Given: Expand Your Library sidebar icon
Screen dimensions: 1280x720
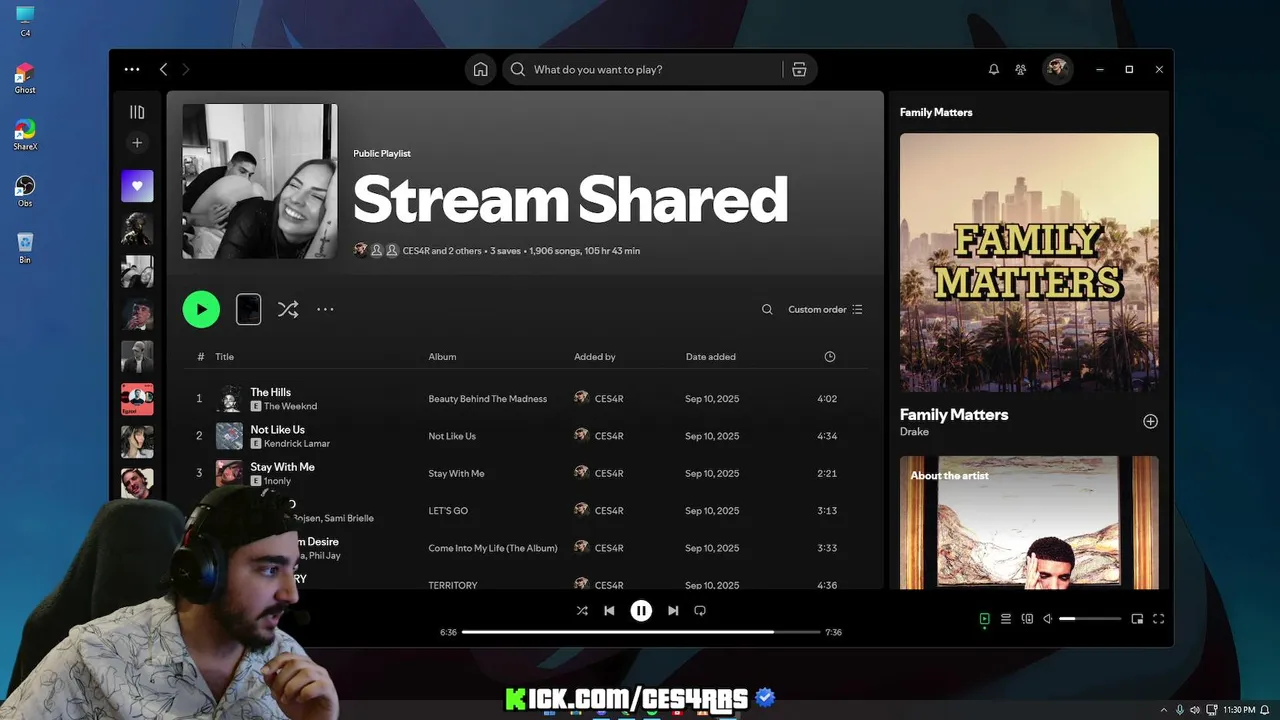Looking at the screenshot, I should click(137, 112).
